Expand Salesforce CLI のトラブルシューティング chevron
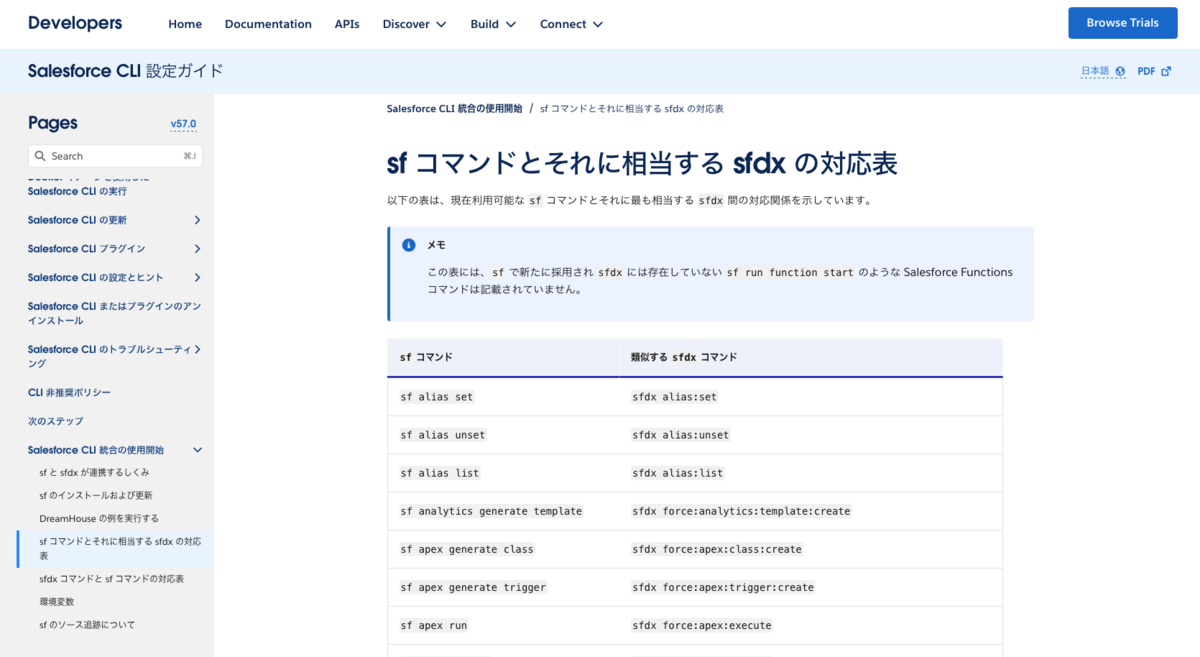The width and height of the screenshot is (1200, 657). [x=197, y=350]
